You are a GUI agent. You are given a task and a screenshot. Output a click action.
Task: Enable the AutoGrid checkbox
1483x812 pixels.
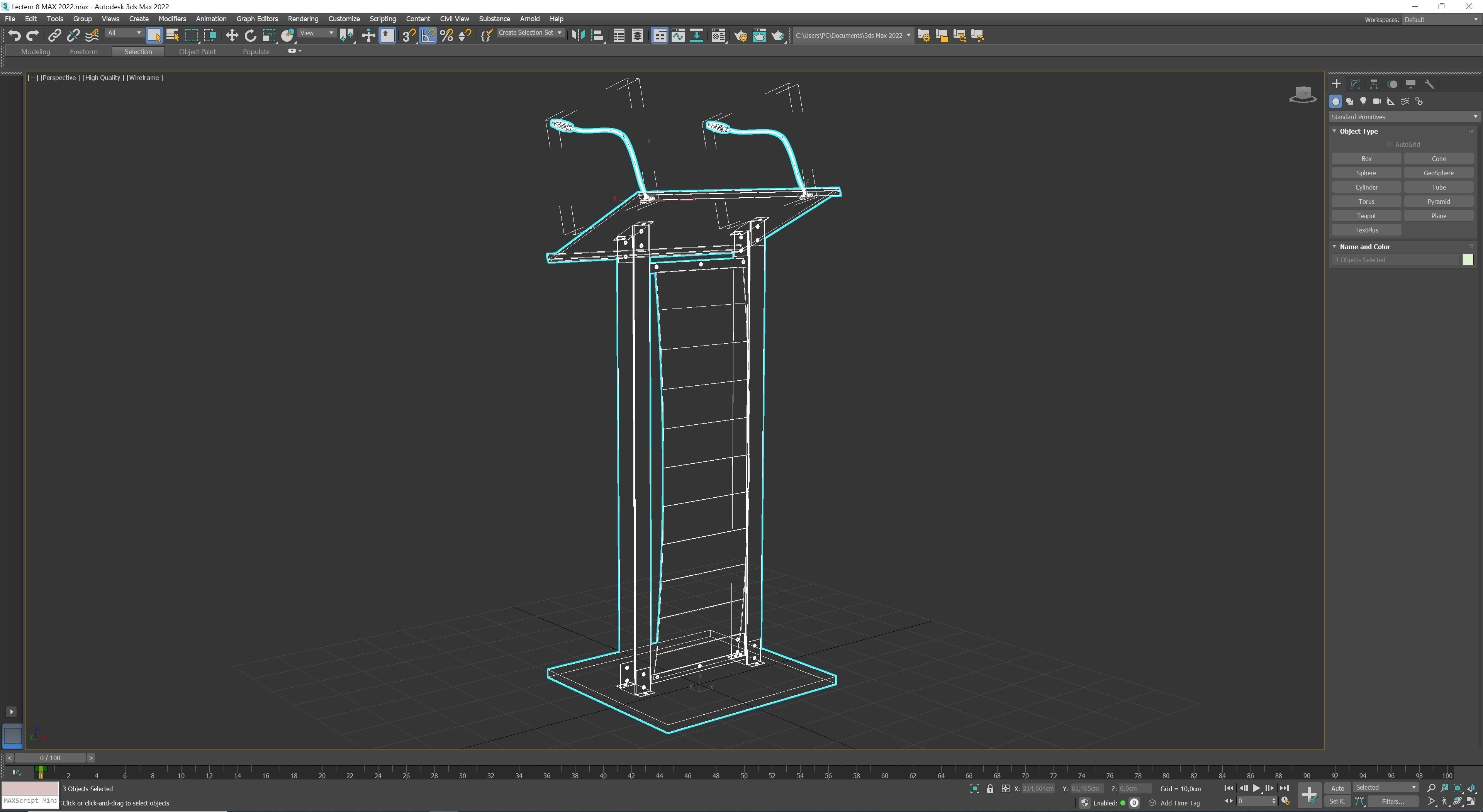(1389, 144)
